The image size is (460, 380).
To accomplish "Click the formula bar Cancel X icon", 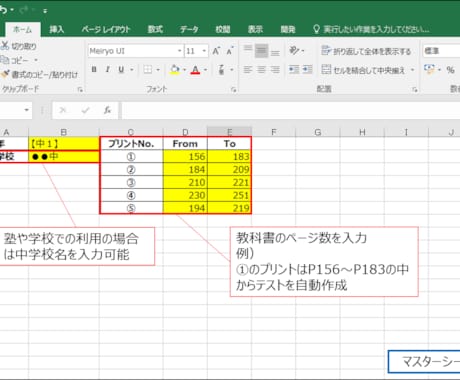I will pos(63,110).
